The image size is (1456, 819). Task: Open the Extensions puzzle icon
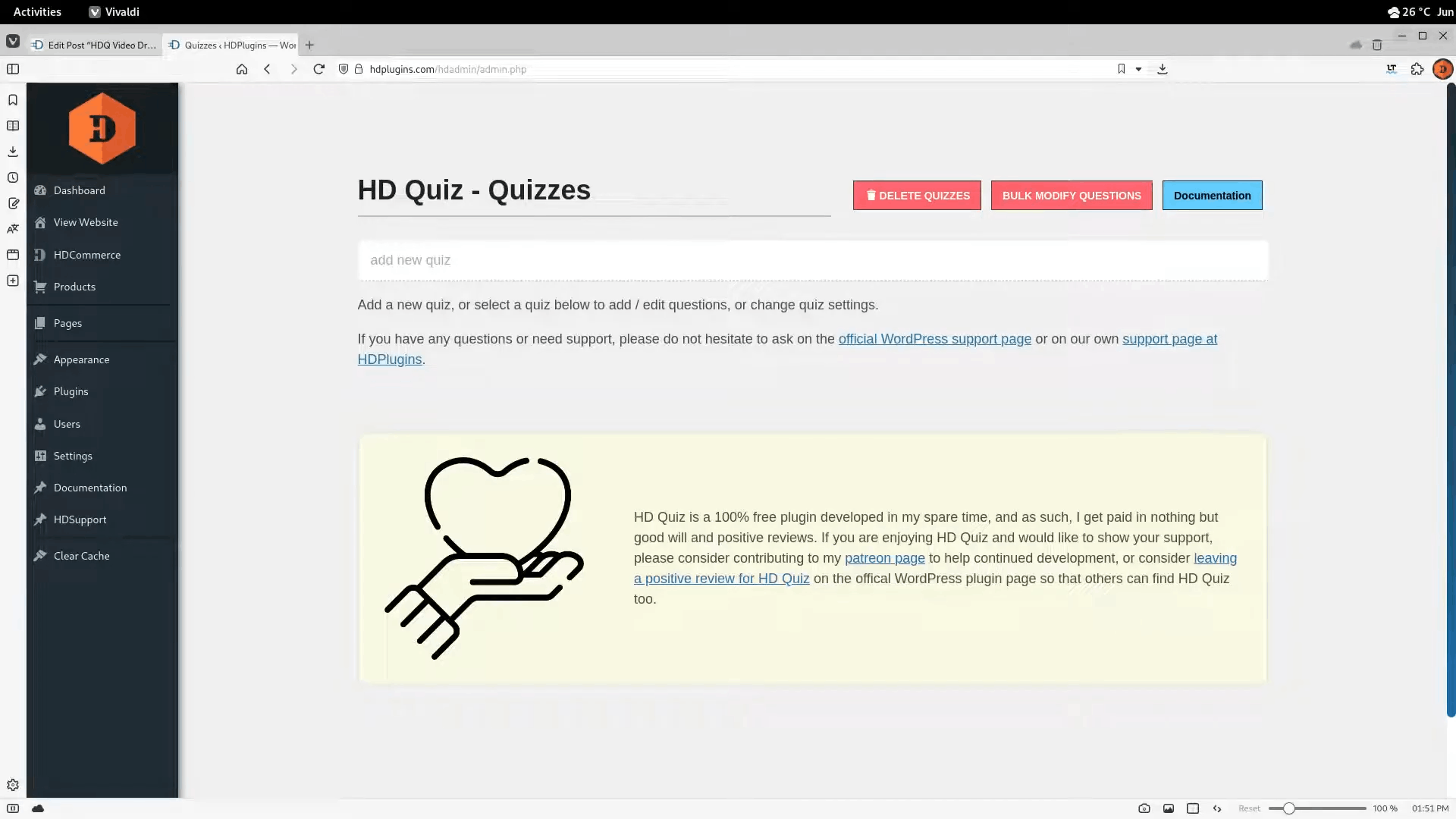(1417, 69)
